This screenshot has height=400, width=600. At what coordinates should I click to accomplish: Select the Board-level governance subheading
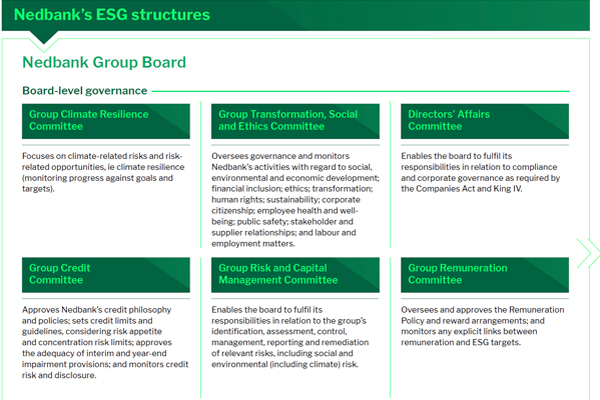tap(85, 91)
